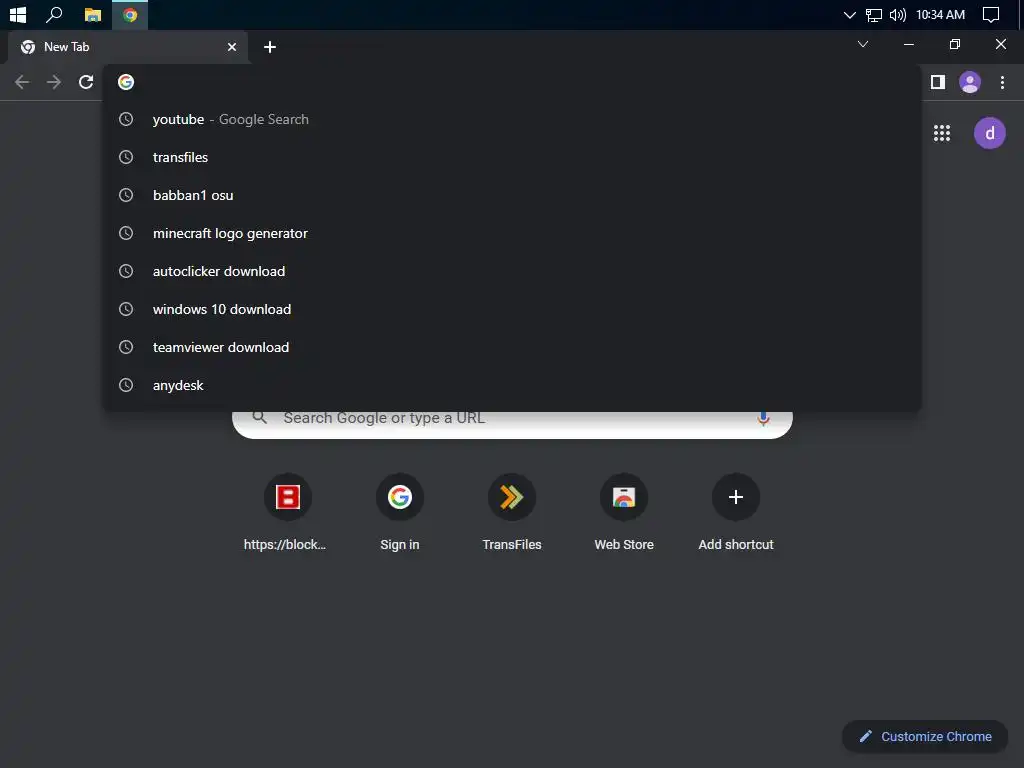
Task: Select the 'transfiles' suggestion
Action: [x=512, y=157]
